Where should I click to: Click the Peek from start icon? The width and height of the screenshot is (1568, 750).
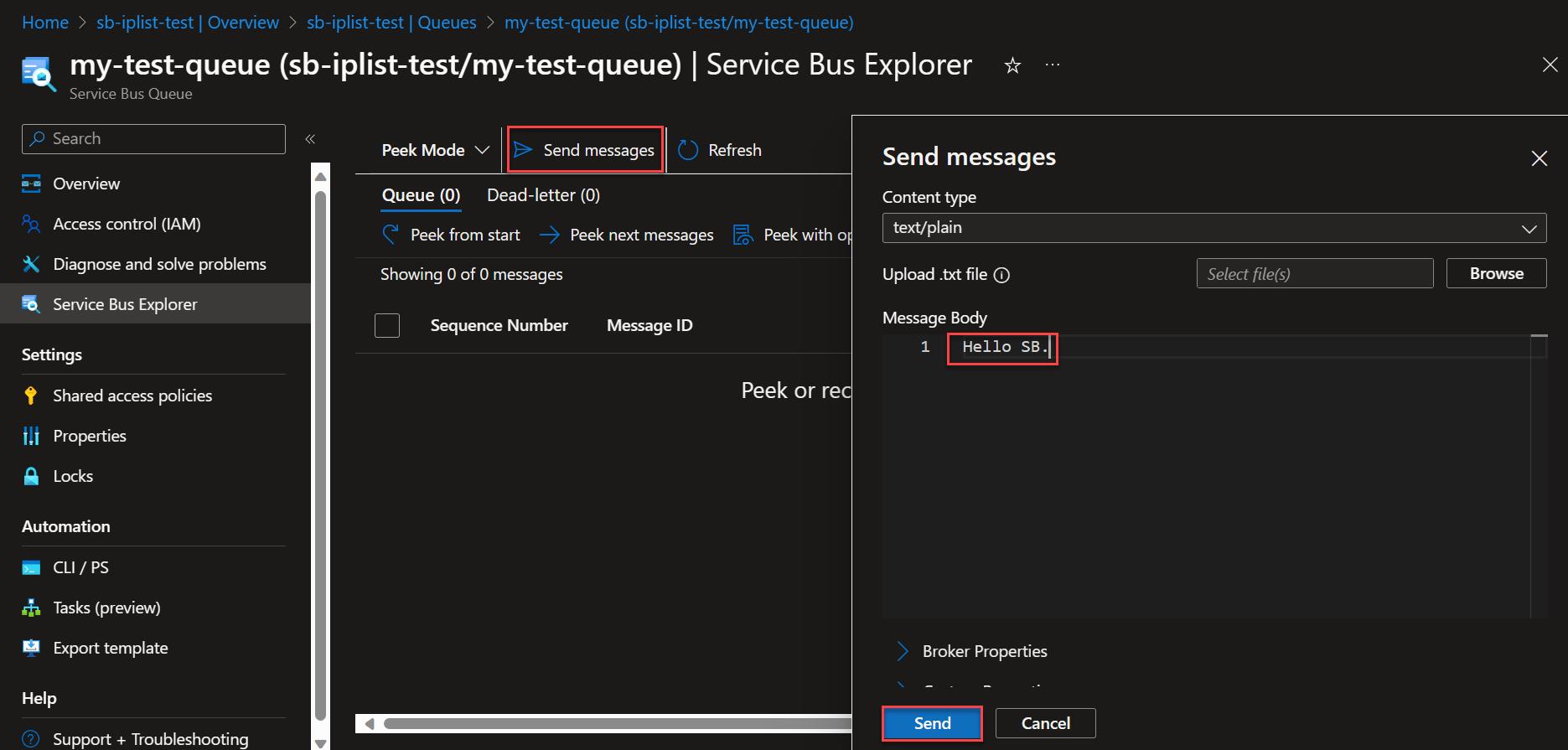pos(391,235)
